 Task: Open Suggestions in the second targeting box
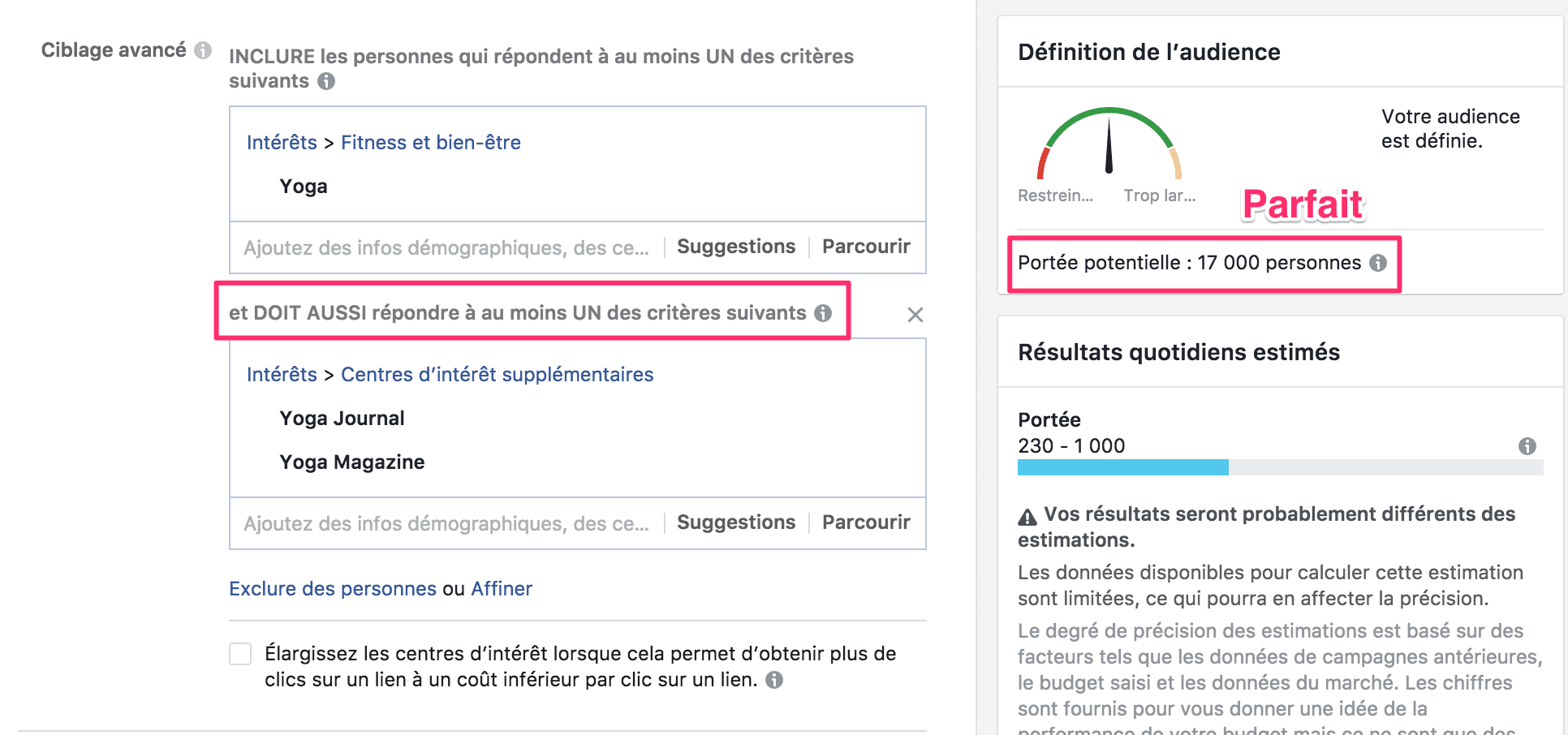tap(736, 522)
